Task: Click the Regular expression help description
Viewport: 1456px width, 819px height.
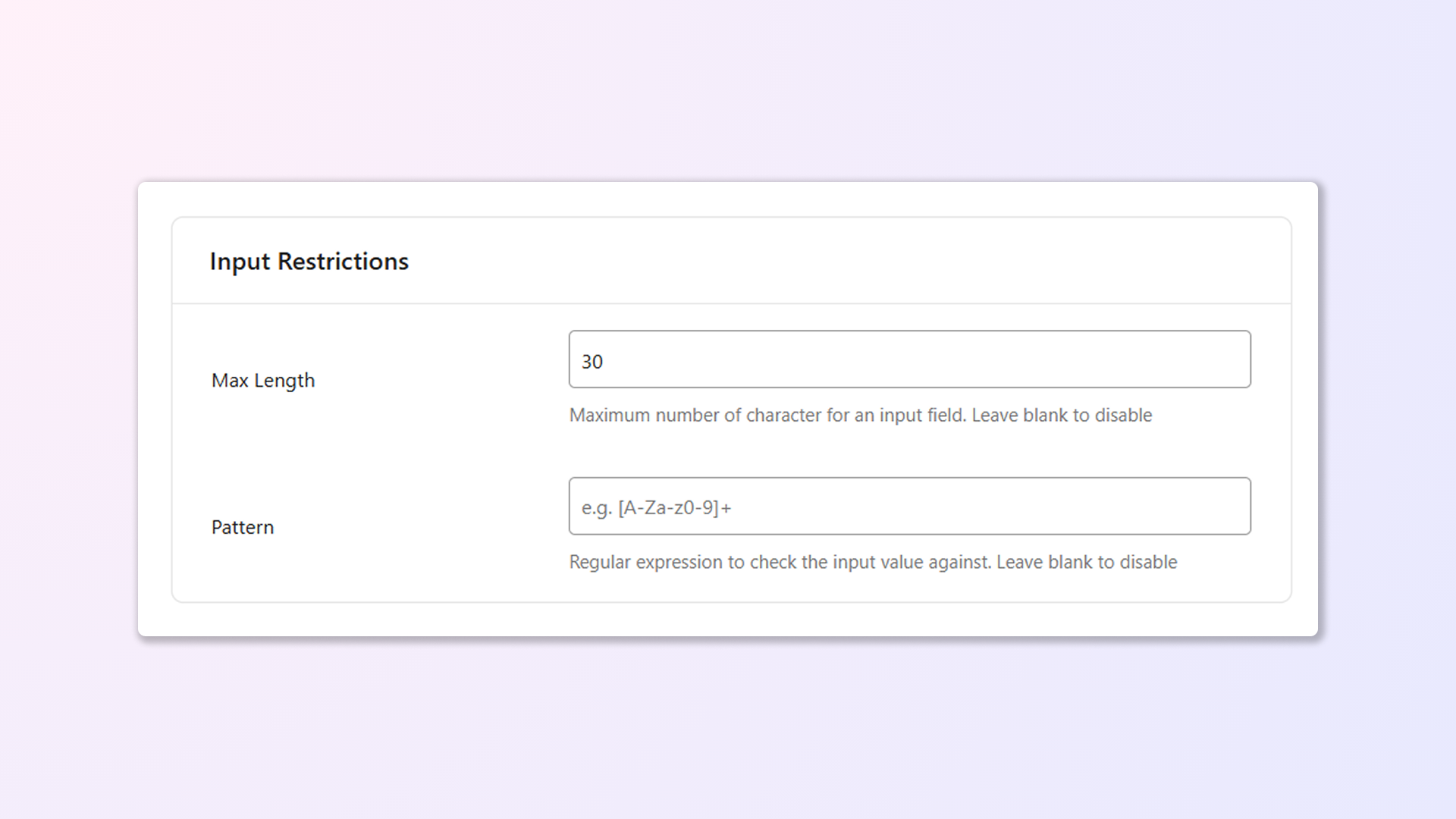Action: 781,563
